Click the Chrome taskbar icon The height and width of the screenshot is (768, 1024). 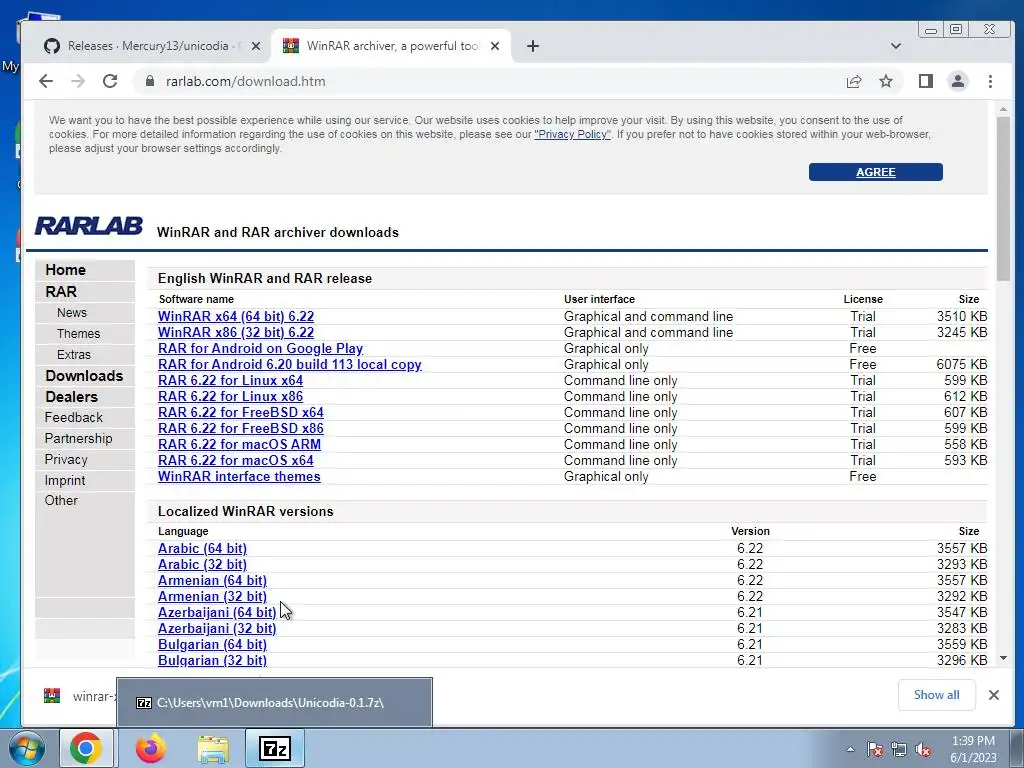coord(86,748)
